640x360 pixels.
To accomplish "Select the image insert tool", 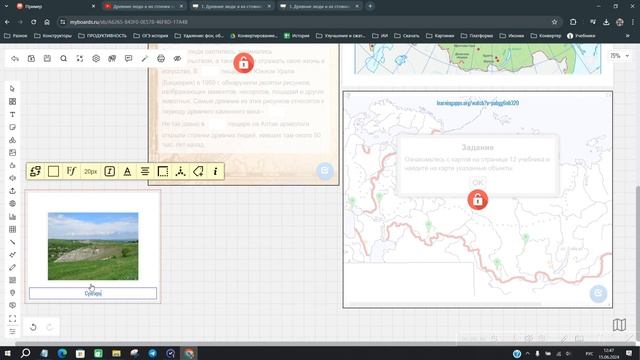I will point(12,153).
